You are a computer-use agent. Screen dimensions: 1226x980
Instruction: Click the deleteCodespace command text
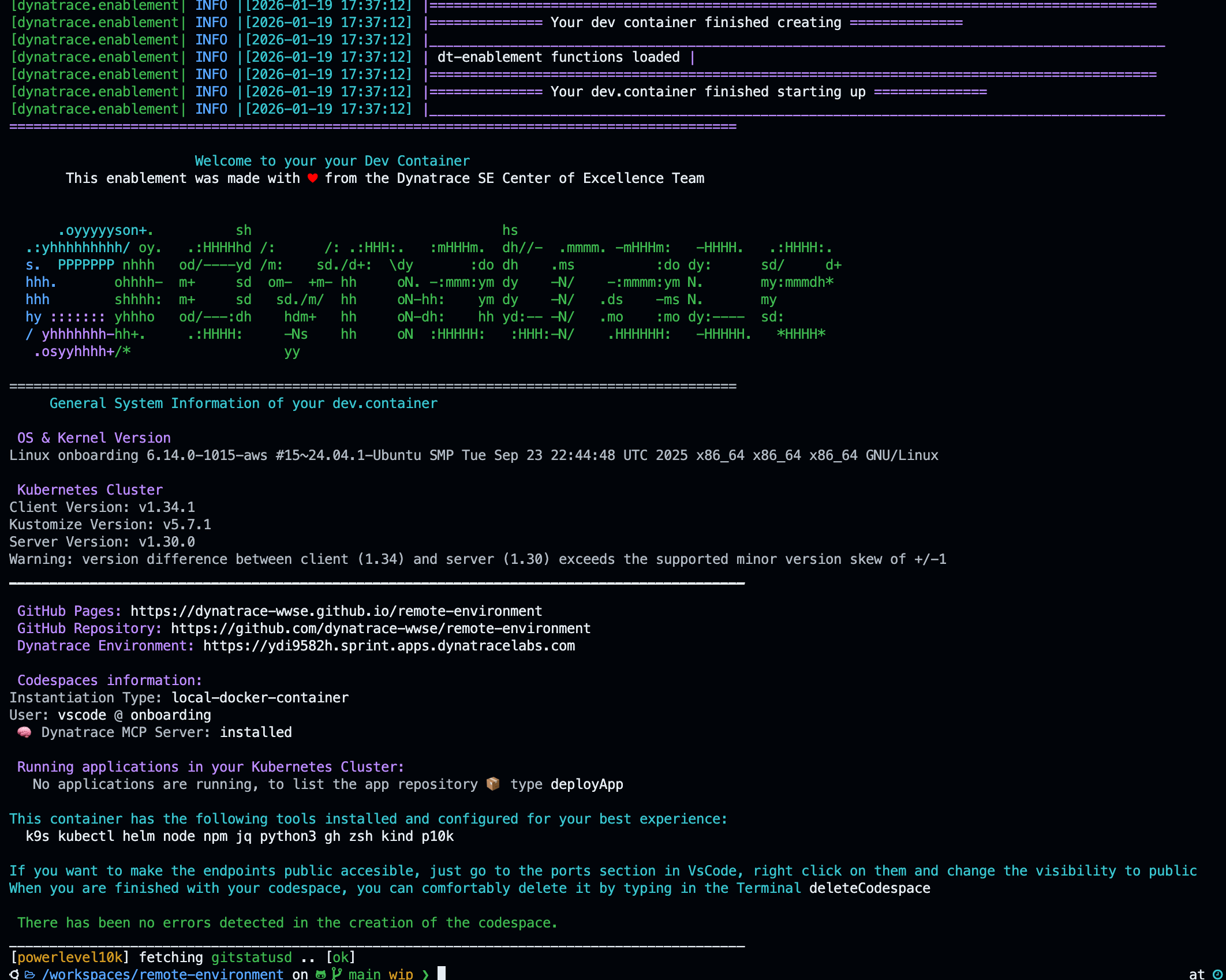(869, 888)
